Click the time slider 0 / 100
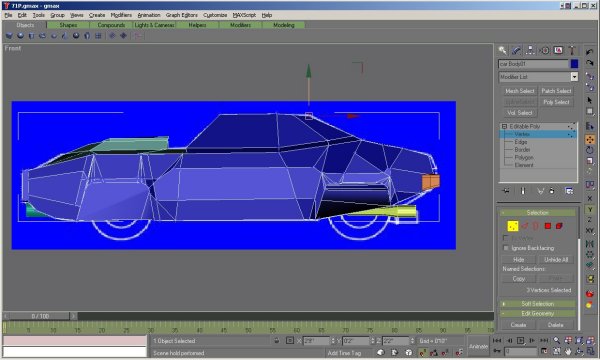600x360 pixels. tap(40, 316)
